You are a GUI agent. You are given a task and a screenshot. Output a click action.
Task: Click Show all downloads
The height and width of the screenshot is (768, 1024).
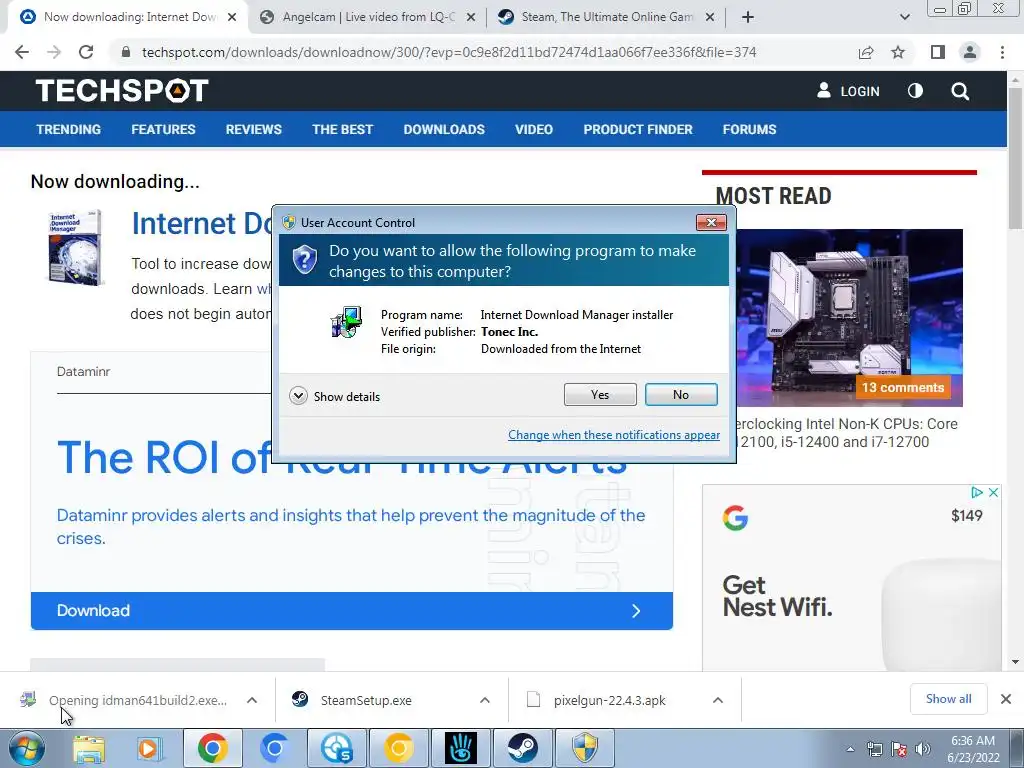coord(948,699)
